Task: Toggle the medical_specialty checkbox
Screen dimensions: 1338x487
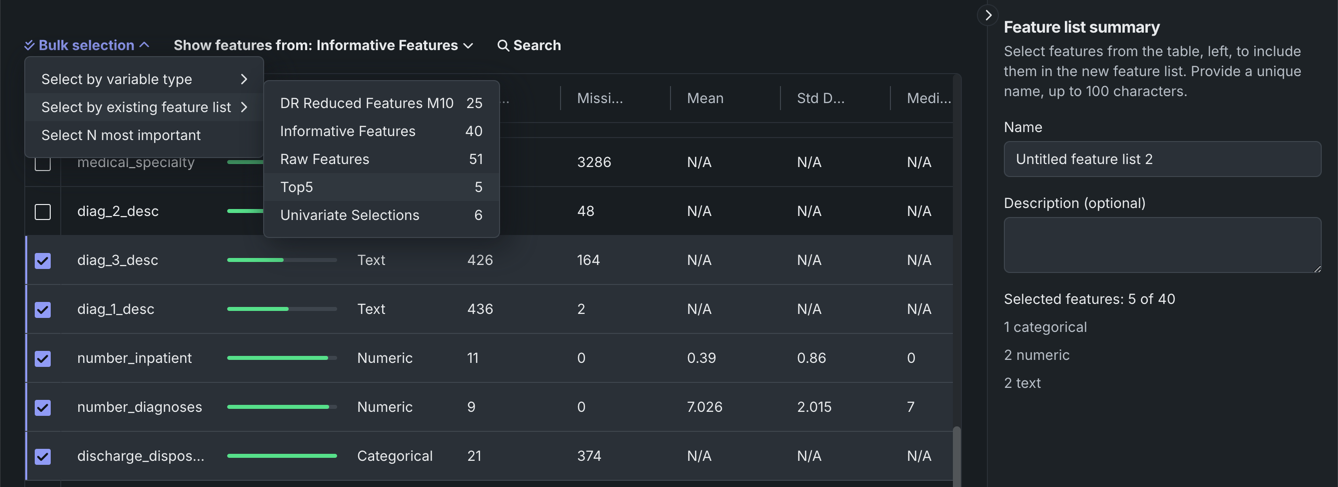Action: pyautogui.click(x=43, y=163)
